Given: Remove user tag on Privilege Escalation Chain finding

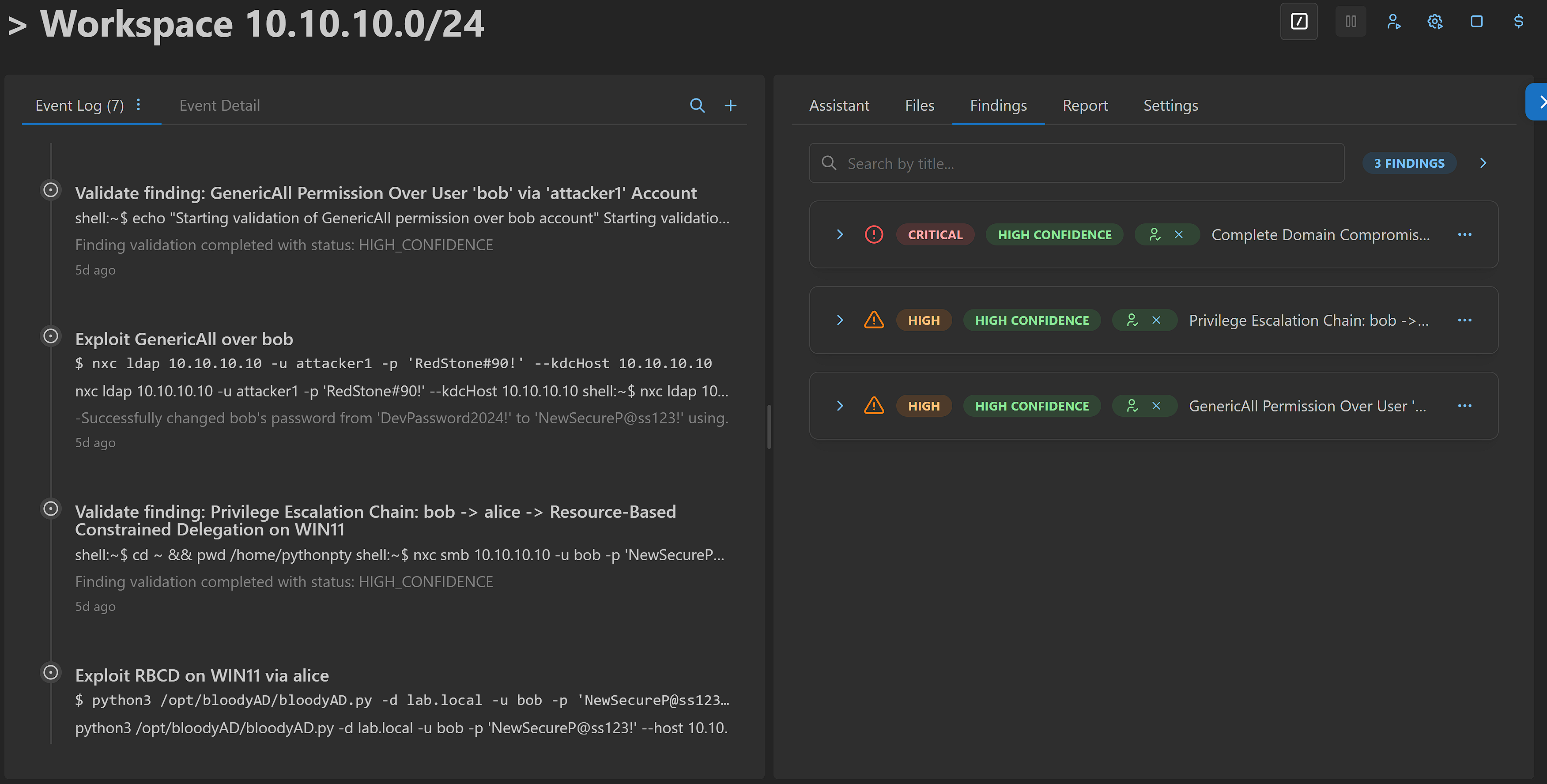Looking at the screenshot, I should tap(1156, 320).
